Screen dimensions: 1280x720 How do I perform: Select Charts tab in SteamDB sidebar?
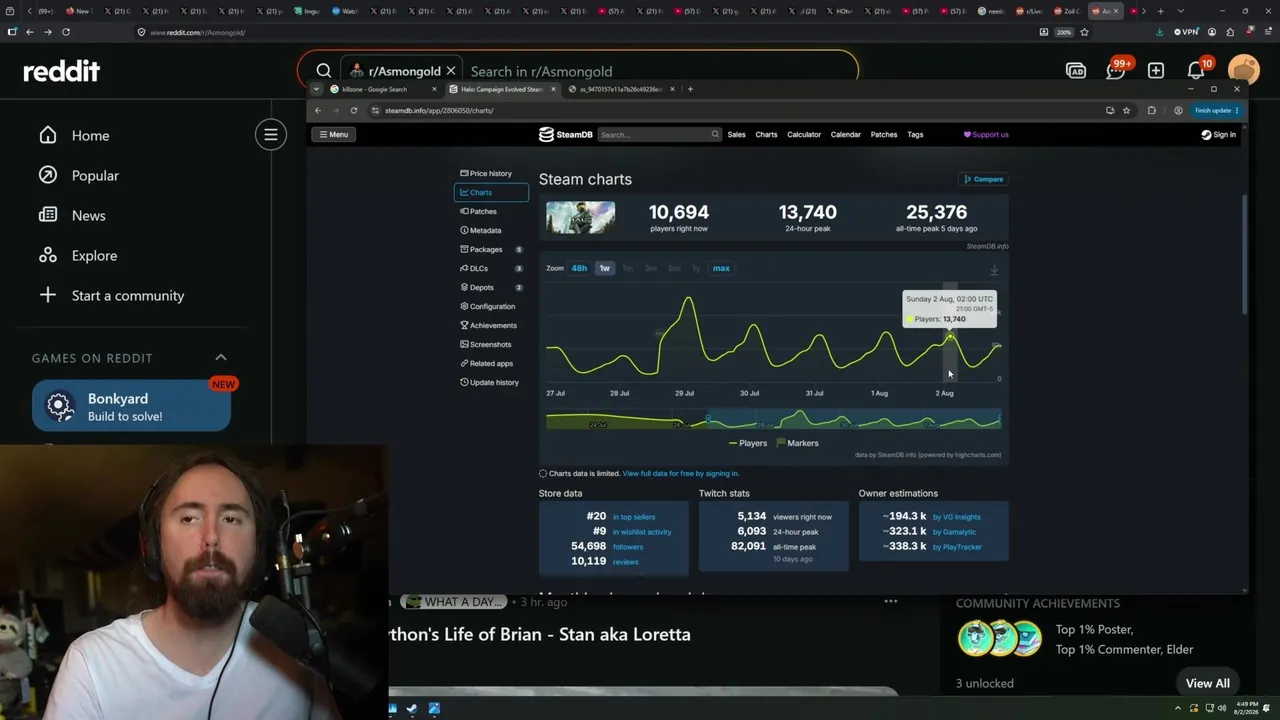tap(491, 192)
